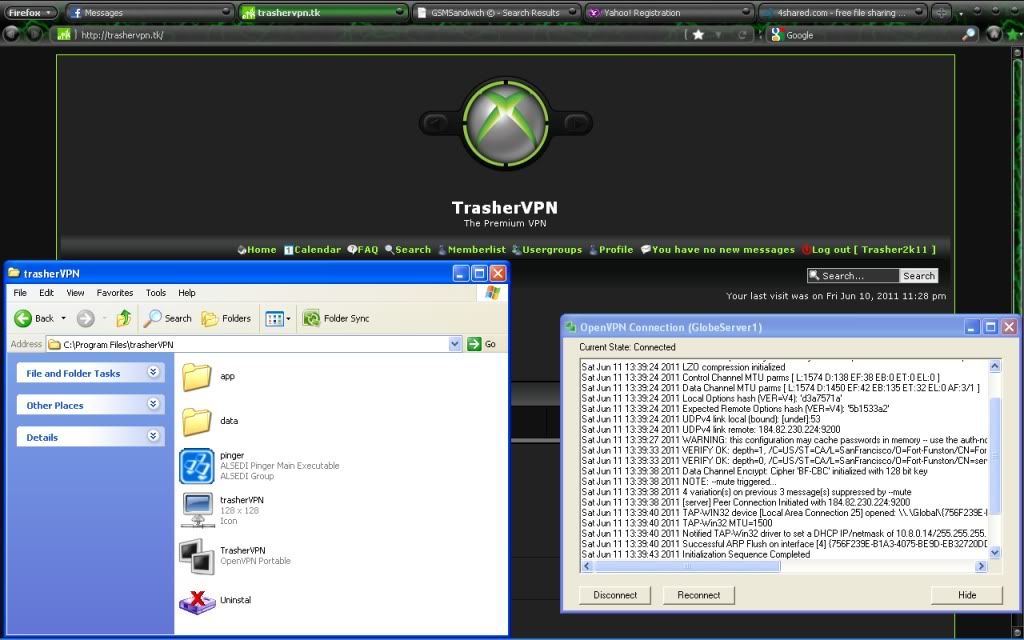Click the Explorer Search toolbar button

tap(168, 318)
